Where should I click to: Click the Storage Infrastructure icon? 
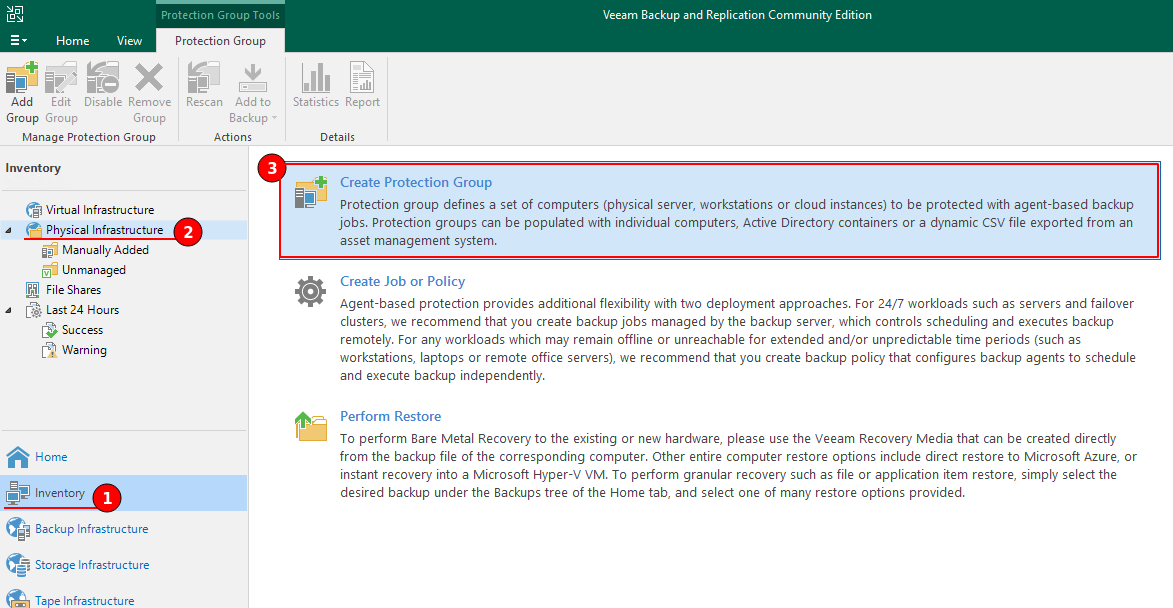pos(18,565)
